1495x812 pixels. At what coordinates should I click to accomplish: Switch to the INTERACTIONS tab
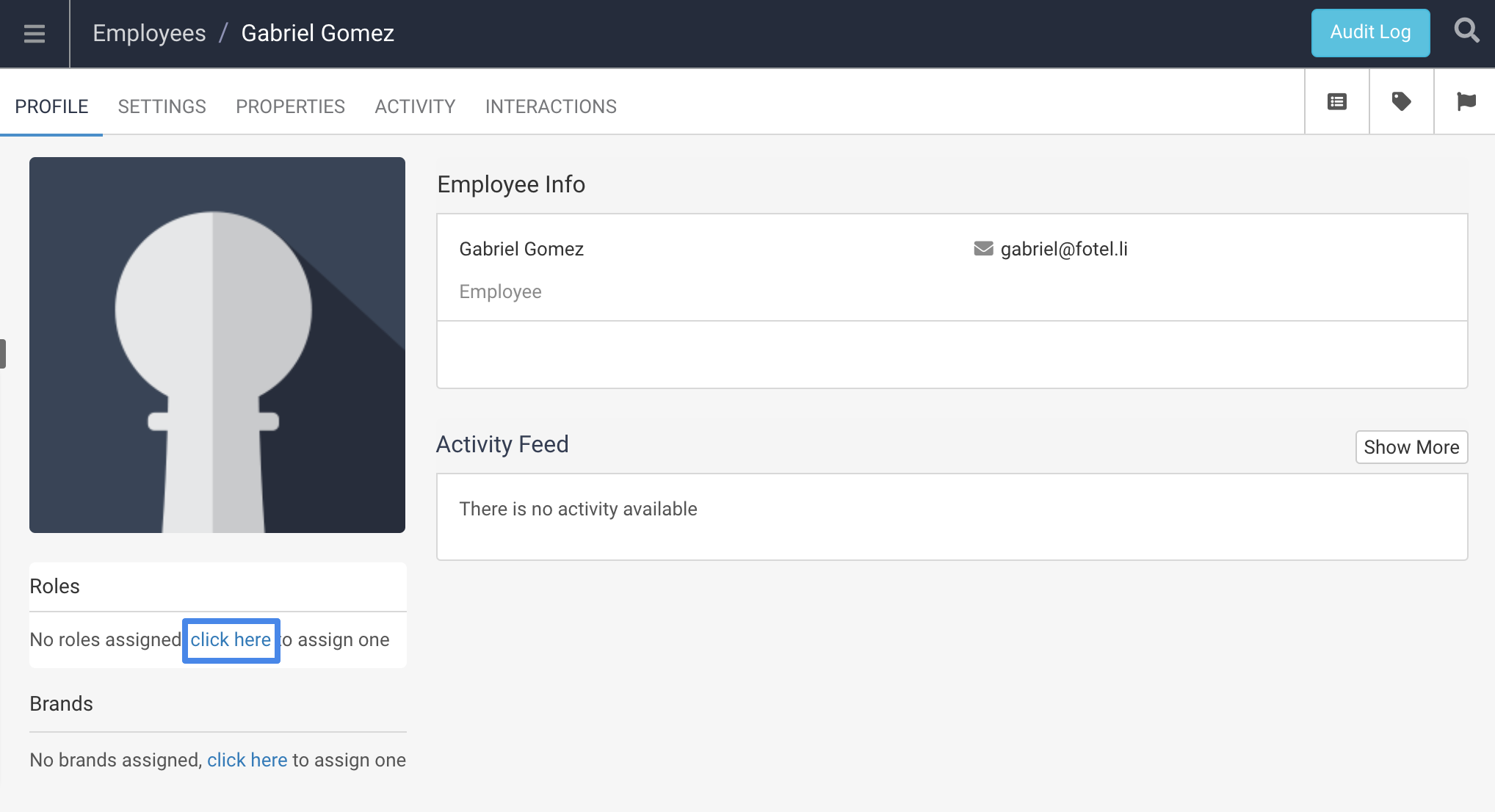pos(551,106)
